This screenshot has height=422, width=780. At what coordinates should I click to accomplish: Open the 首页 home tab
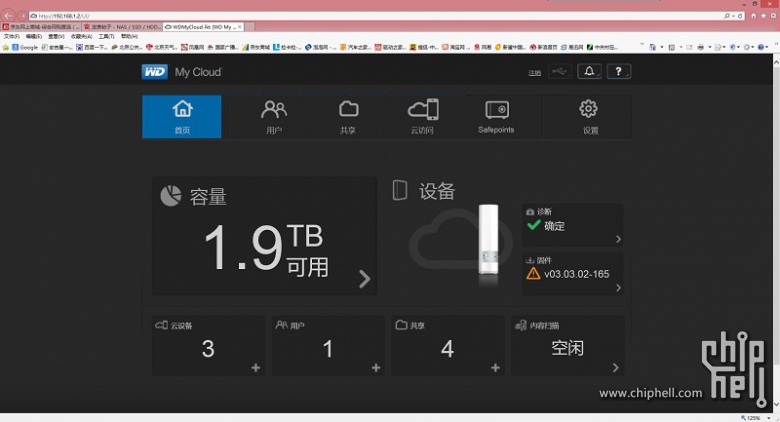182,116
